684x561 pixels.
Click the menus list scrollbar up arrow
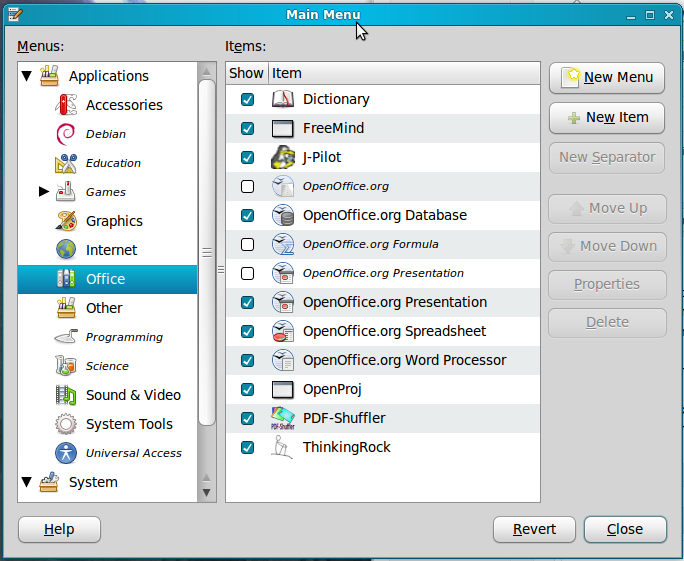click(x=207, y=72)
